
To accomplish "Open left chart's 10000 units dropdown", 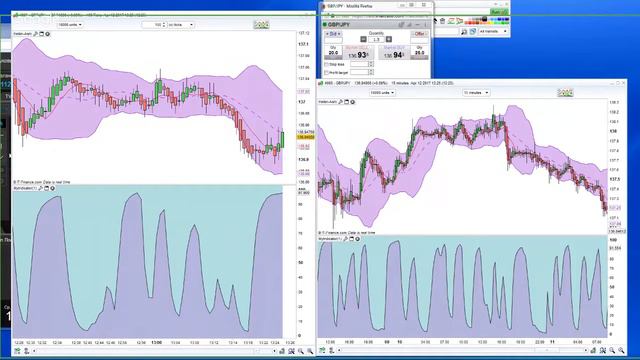I will click(x=70, y=25).
